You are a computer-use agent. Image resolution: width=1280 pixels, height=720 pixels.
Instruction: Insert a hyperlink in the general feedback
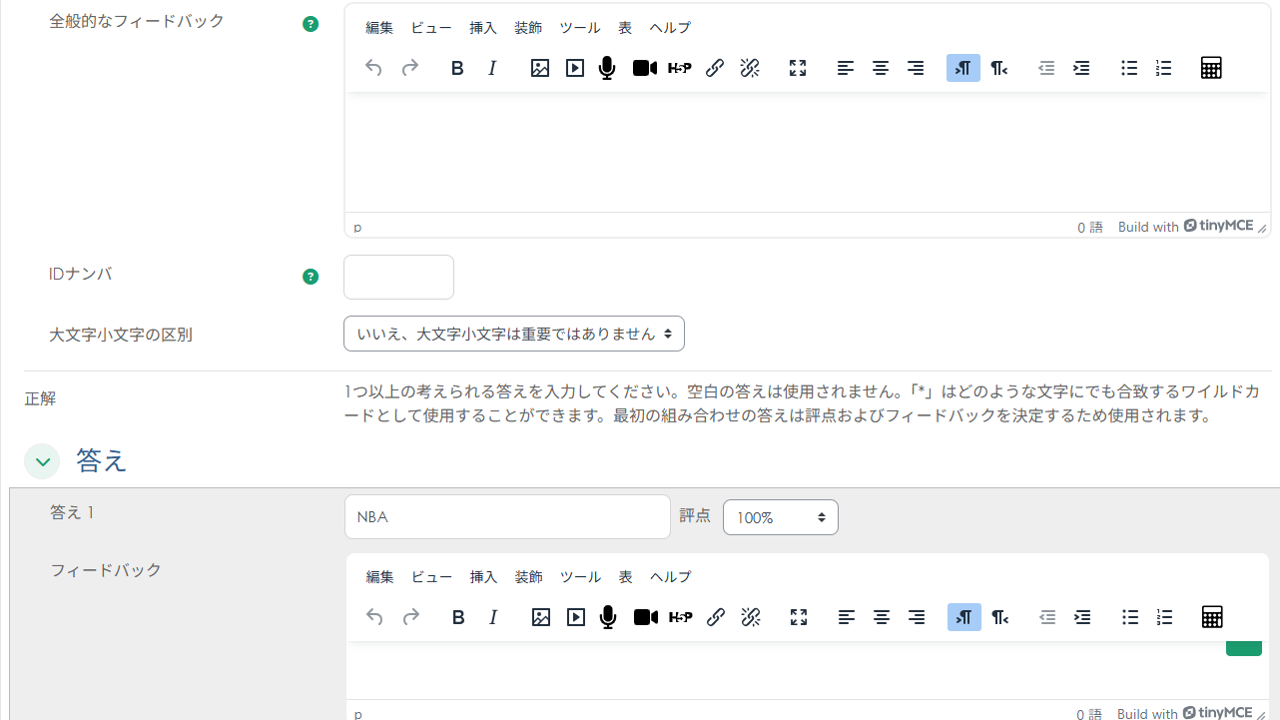tap(714, 68)
